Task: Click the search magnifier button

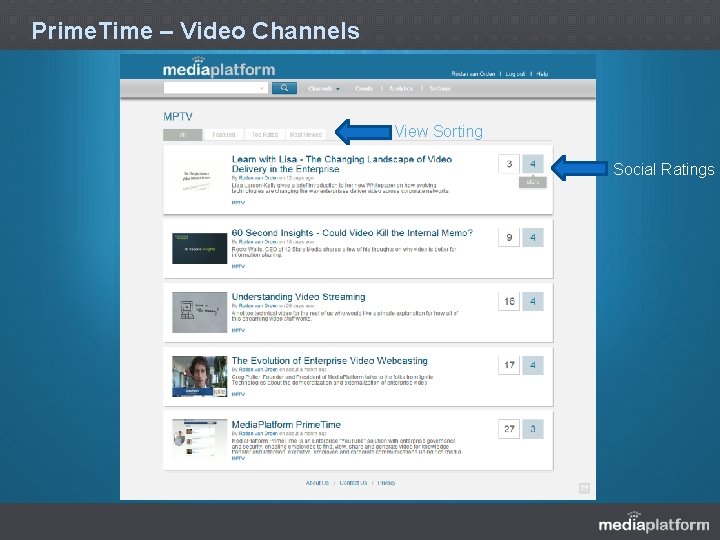Action: click(x=284, y=88)
